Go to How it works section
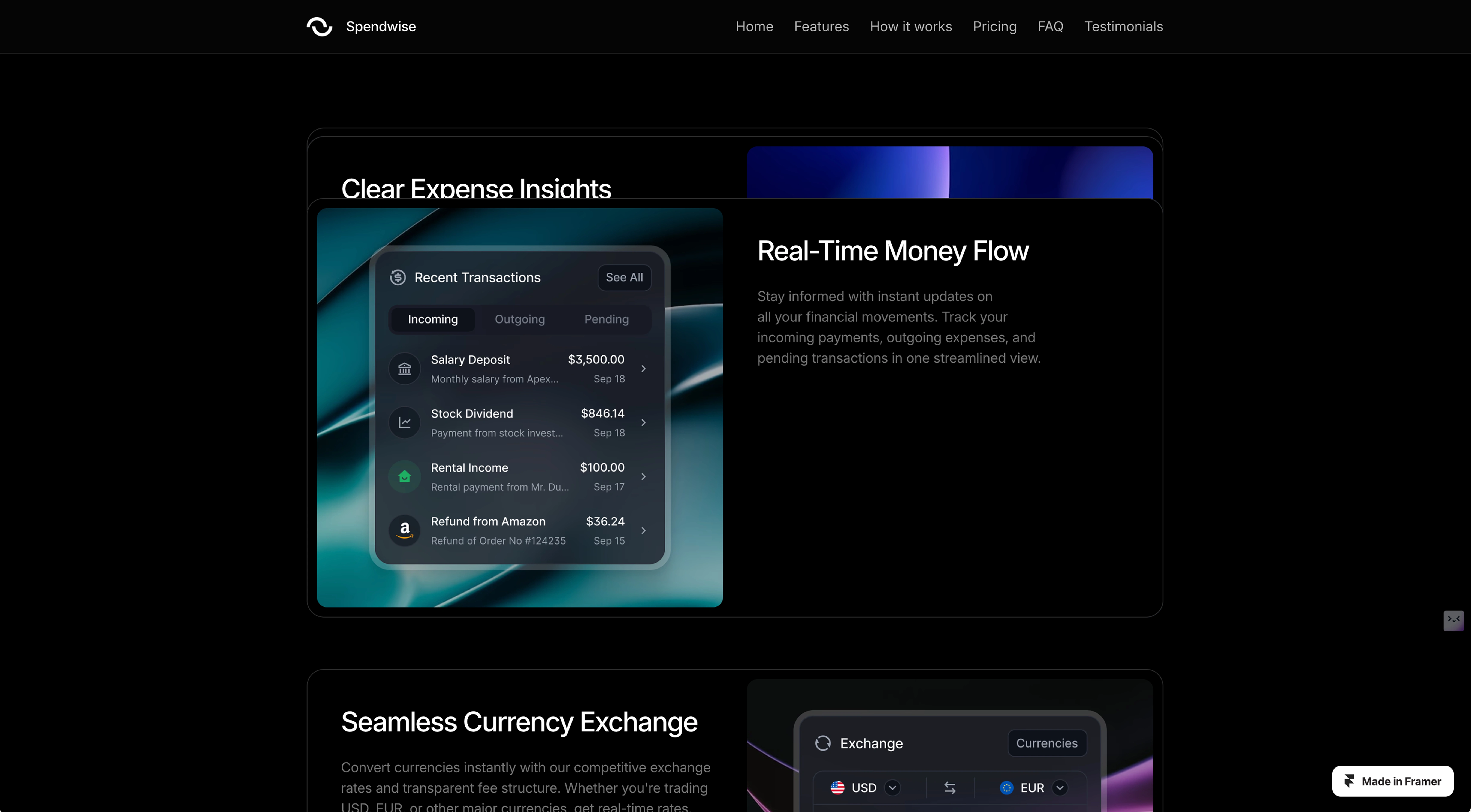The width and height of the screenshot is (1471, 812). click(911, 26)
